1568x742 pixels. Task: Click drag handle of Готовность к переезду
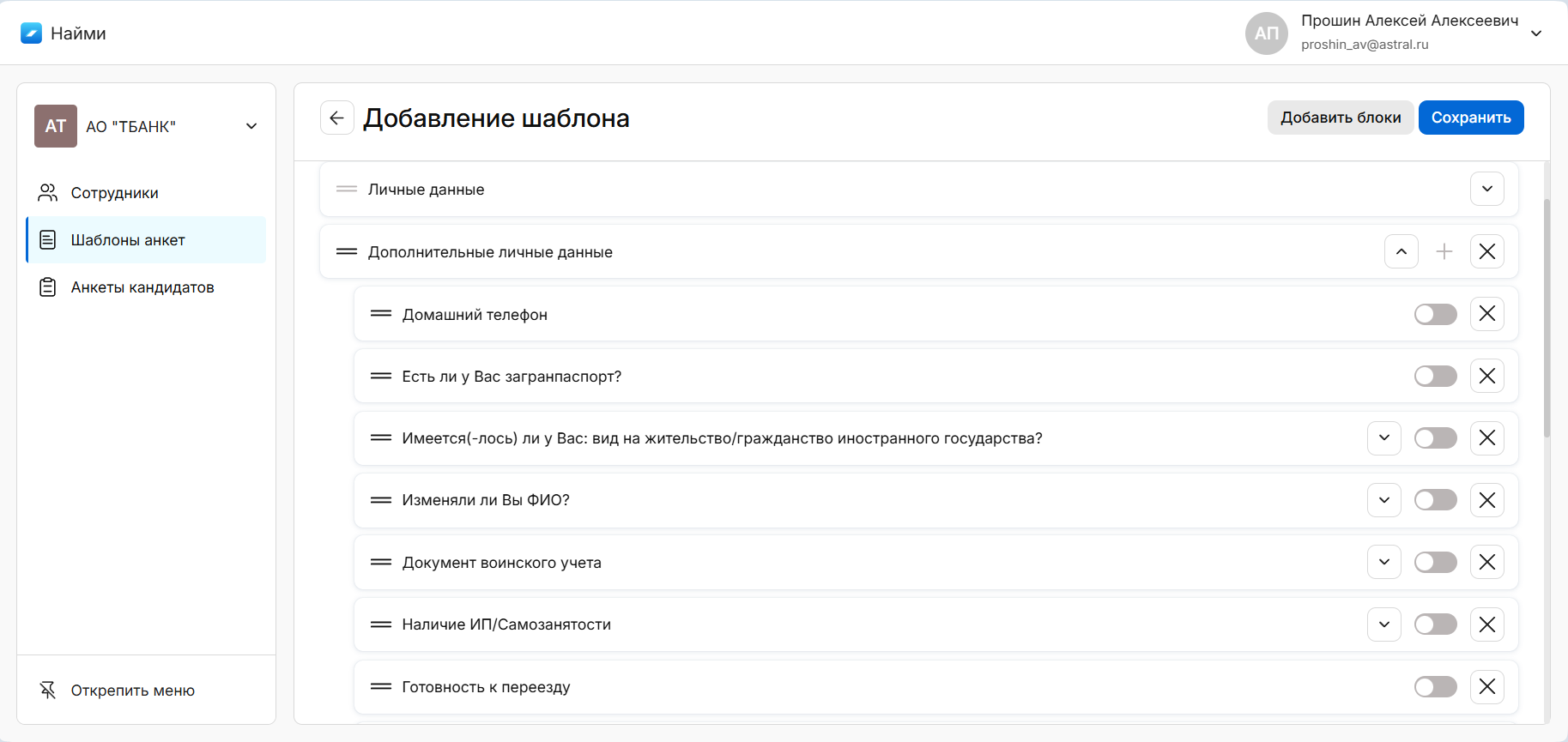pyautogui.click(x=381, y=687)
